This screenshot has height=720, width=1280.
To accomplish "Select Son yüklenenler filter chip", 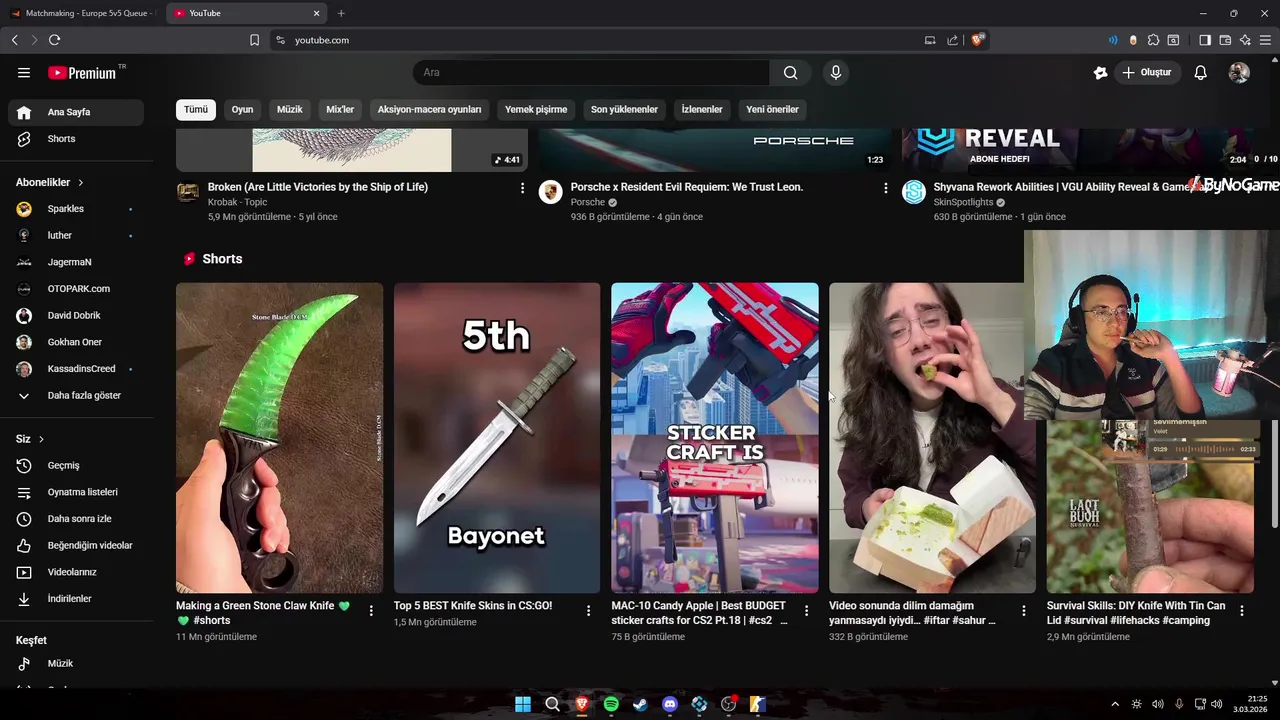I will pos(624,110).
